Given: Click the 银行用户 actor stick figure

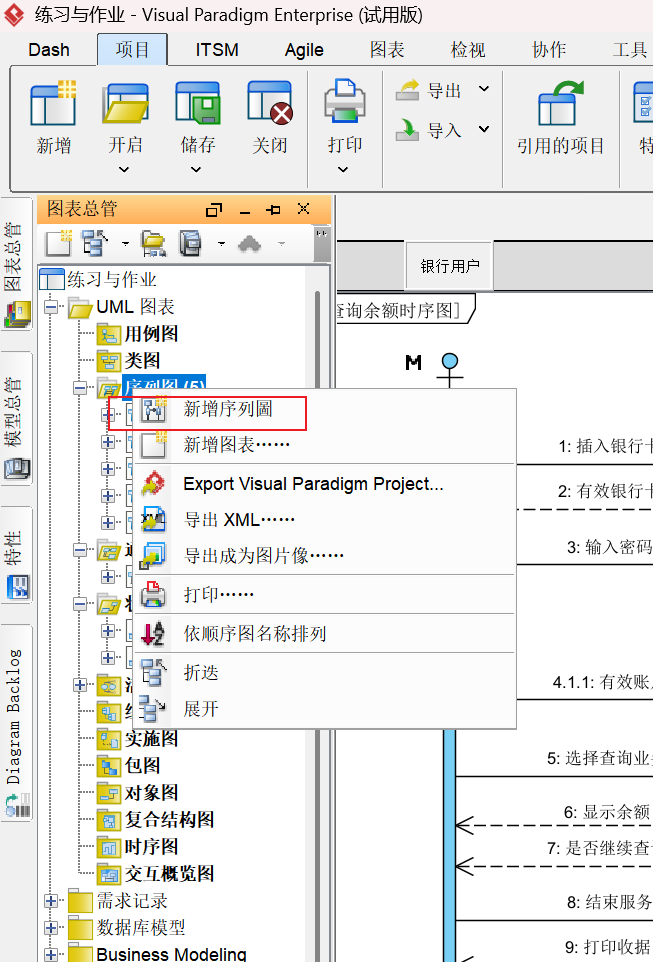Looking at the screenshot, I should (450, 370).
